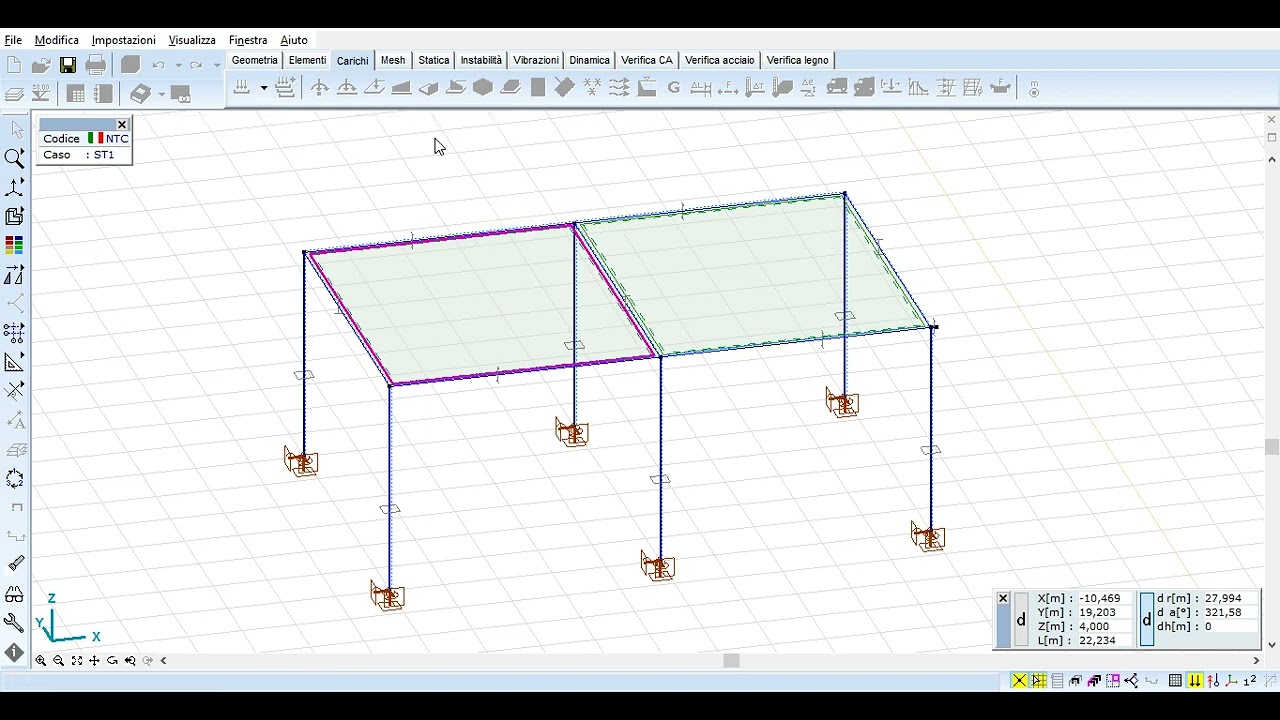Select the magnifier zoom tool in sidebar

[x=15, y=158]
